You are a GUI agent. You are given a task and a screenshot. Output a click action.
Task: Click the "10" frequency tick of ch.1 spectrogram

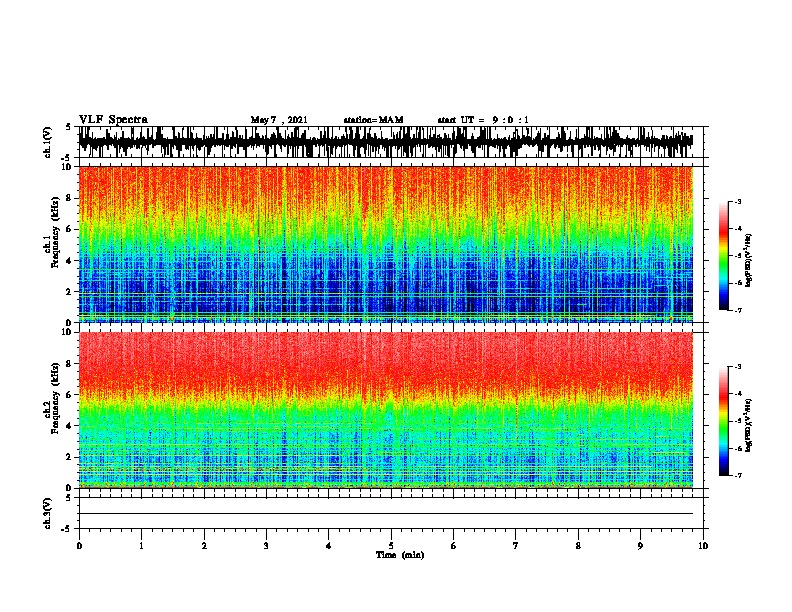(x=67, y=167)
